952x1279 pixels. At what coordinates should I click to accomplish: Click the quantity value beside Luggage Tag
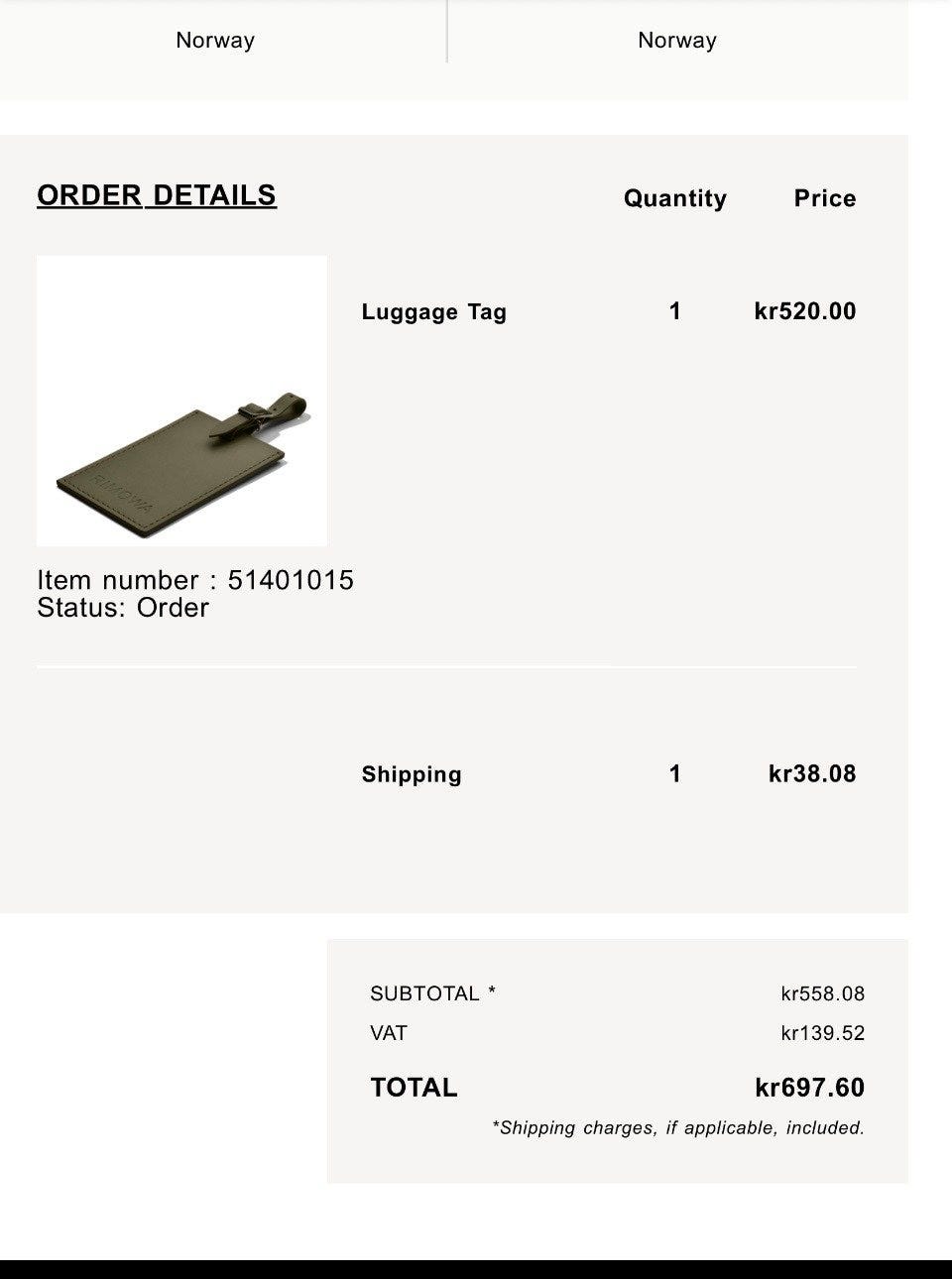[675, 311]
